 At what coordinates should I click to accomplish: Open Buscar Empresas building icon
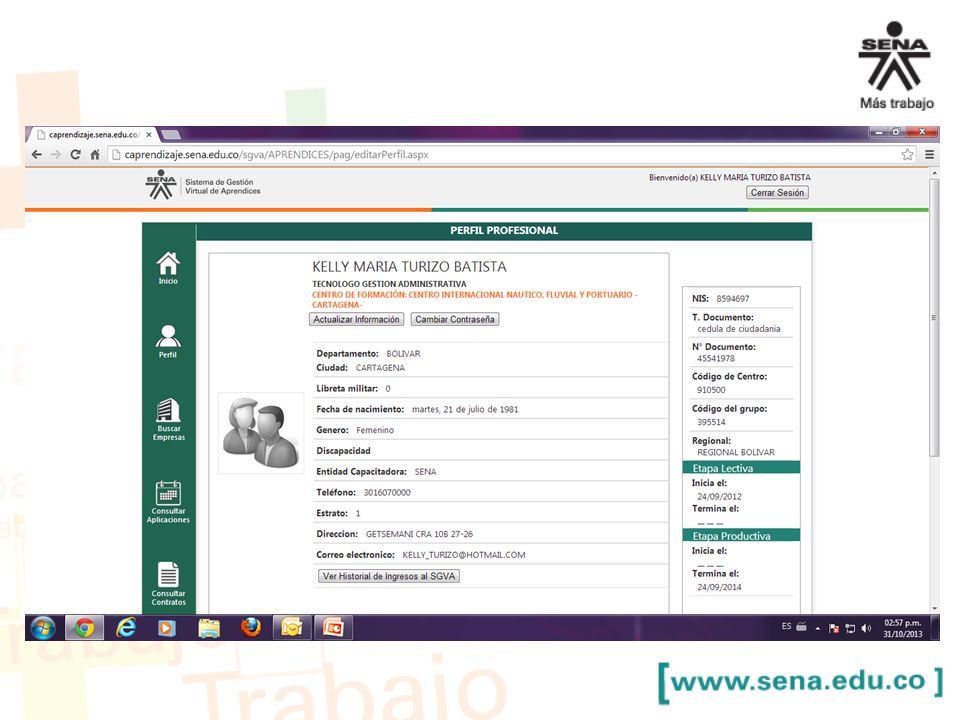(x=168, y=419)
